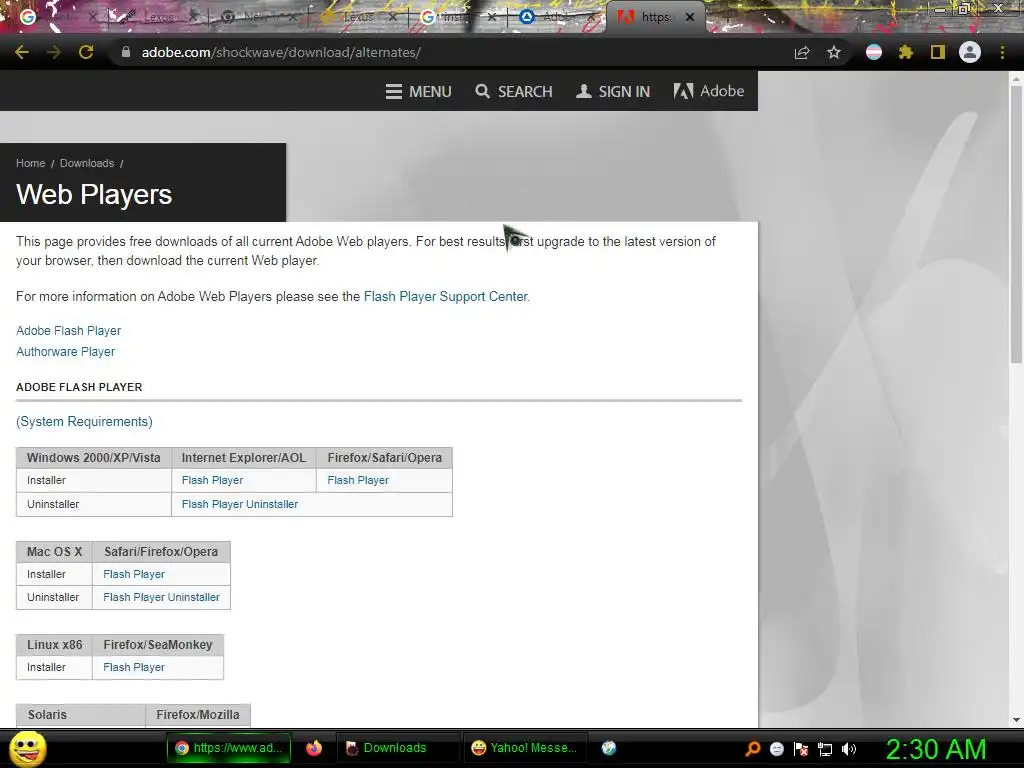
Task: Open the Firefox taskbar icon
Action: pos(314,748)
